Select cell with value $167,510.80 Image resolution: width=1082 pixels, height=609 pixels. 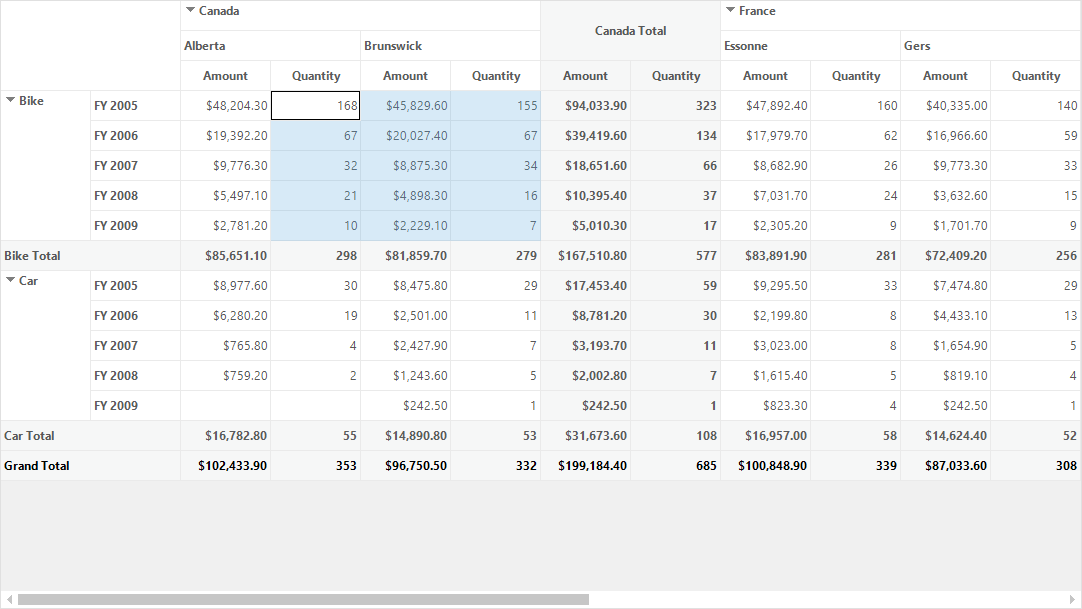pos(586,255)
